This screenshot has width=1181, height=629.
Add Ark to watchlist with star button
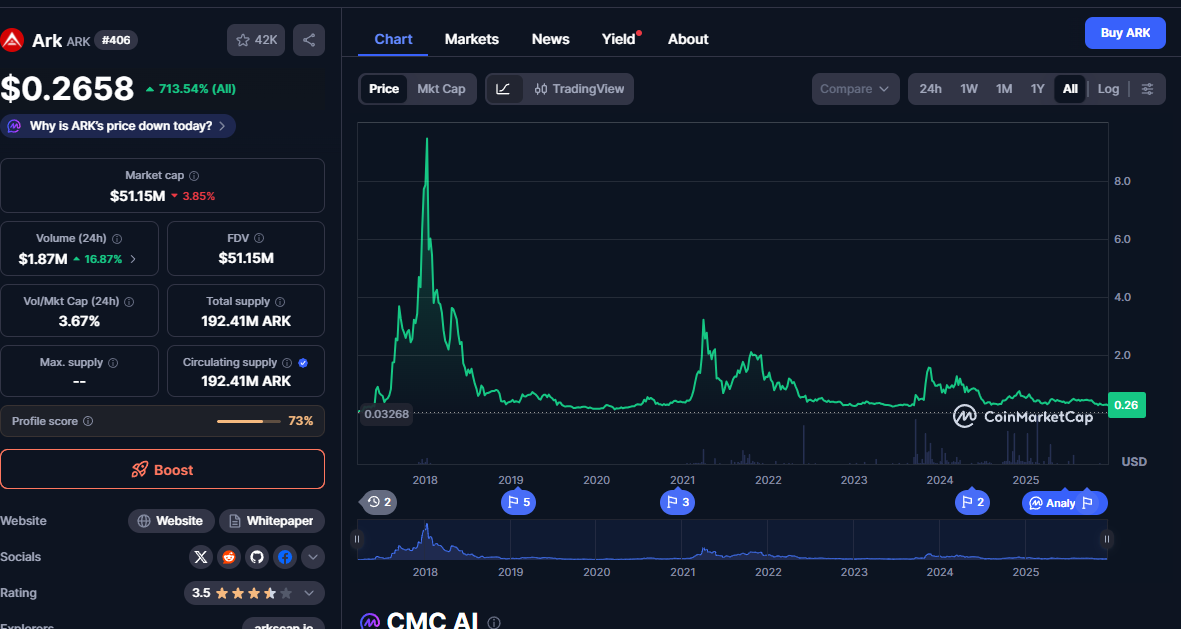(257, 40)
